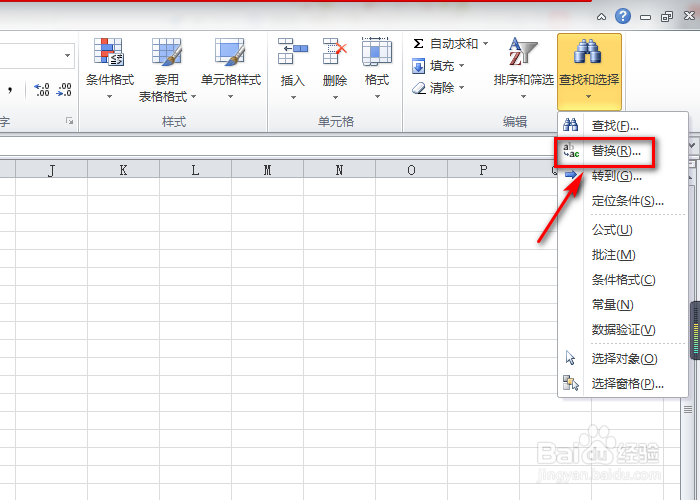Open Selection Pane (选择窗格(P)...)

[623, 384]
